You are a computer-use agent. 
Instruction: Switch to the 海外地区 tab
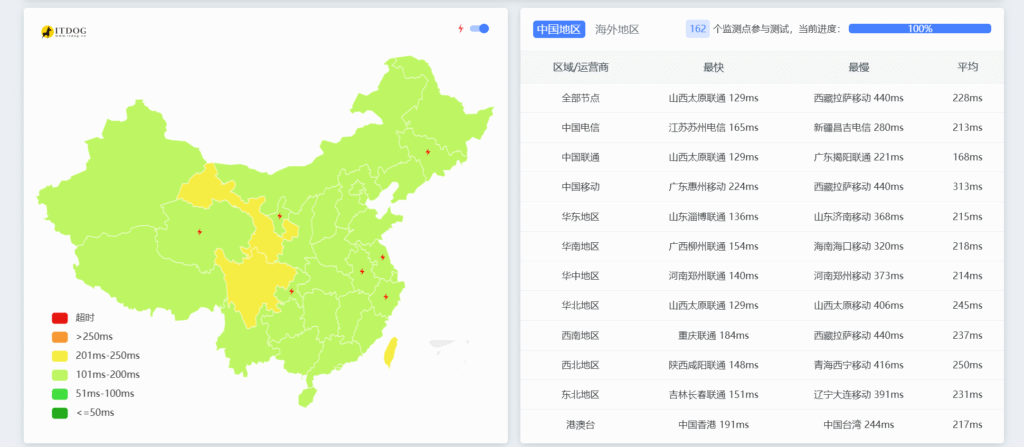tap(617, 29)
